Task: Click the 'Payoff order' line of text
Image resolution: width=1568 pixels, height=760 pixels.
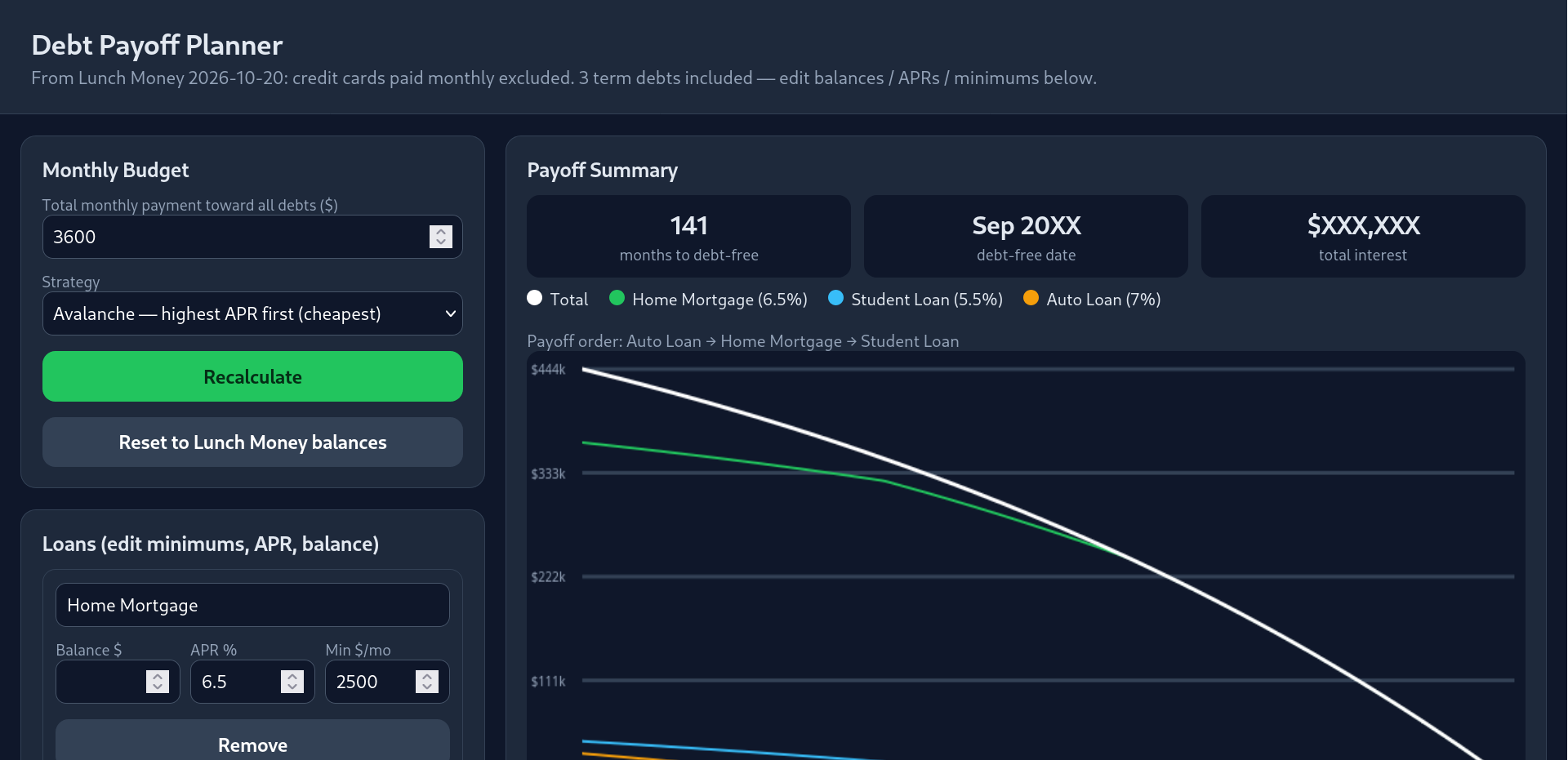Action: point(743,341)
